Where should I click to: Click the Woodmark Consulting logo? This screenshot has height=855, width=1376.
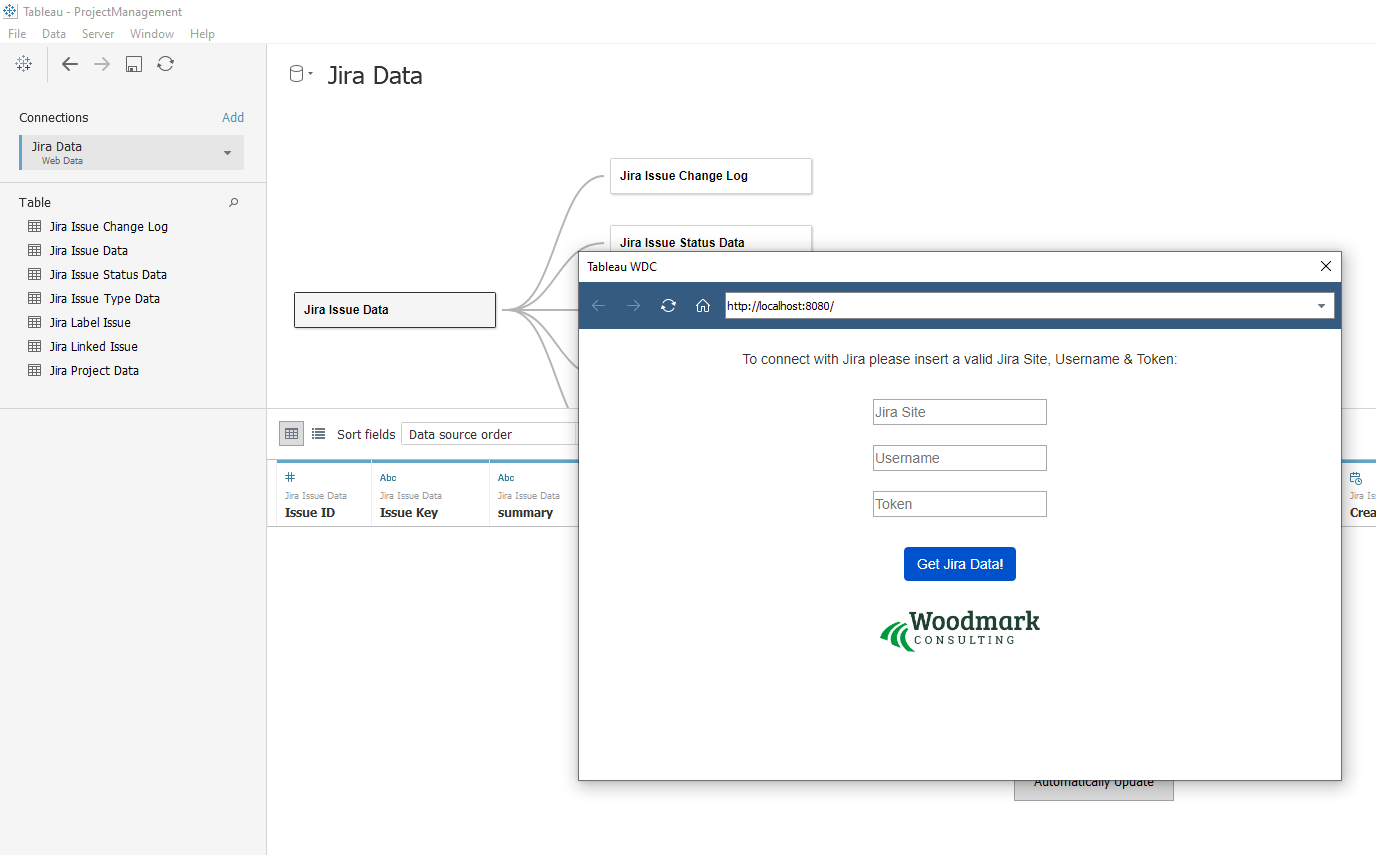point(959,630)
